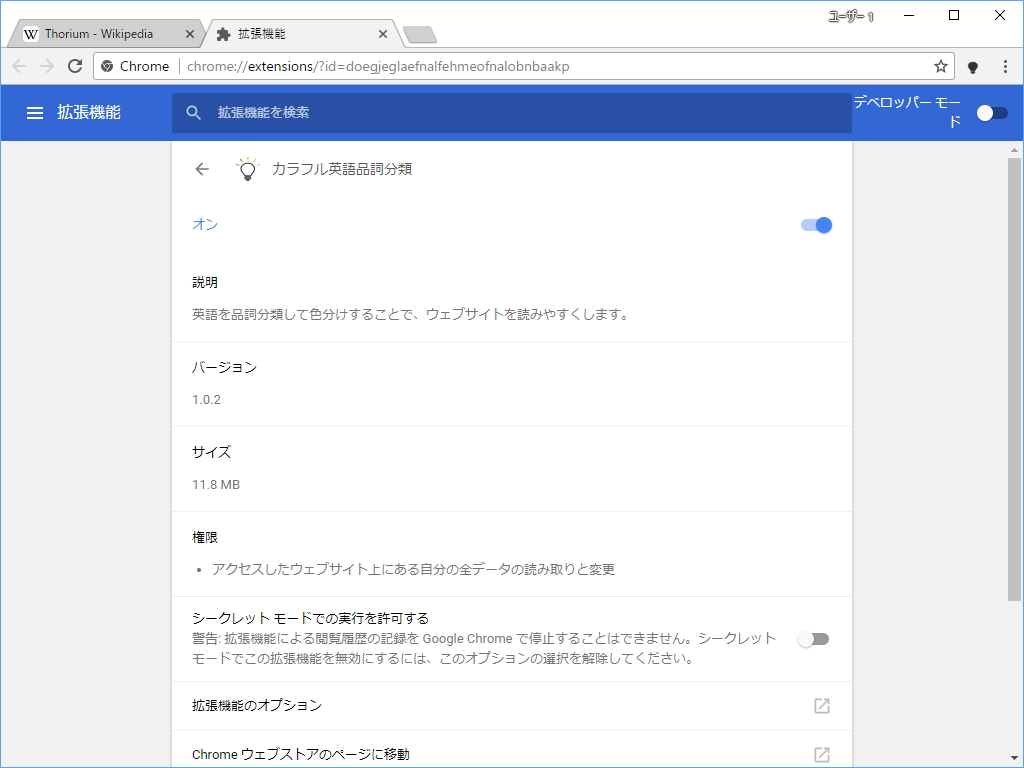Open the ユーザー 1 profile menu
Screen dimensions: 1024x768
(849, 16)
